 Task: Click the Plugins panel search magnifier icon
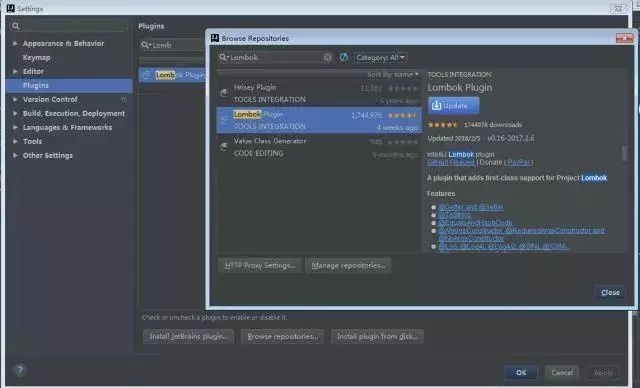(x=145, y=45)
